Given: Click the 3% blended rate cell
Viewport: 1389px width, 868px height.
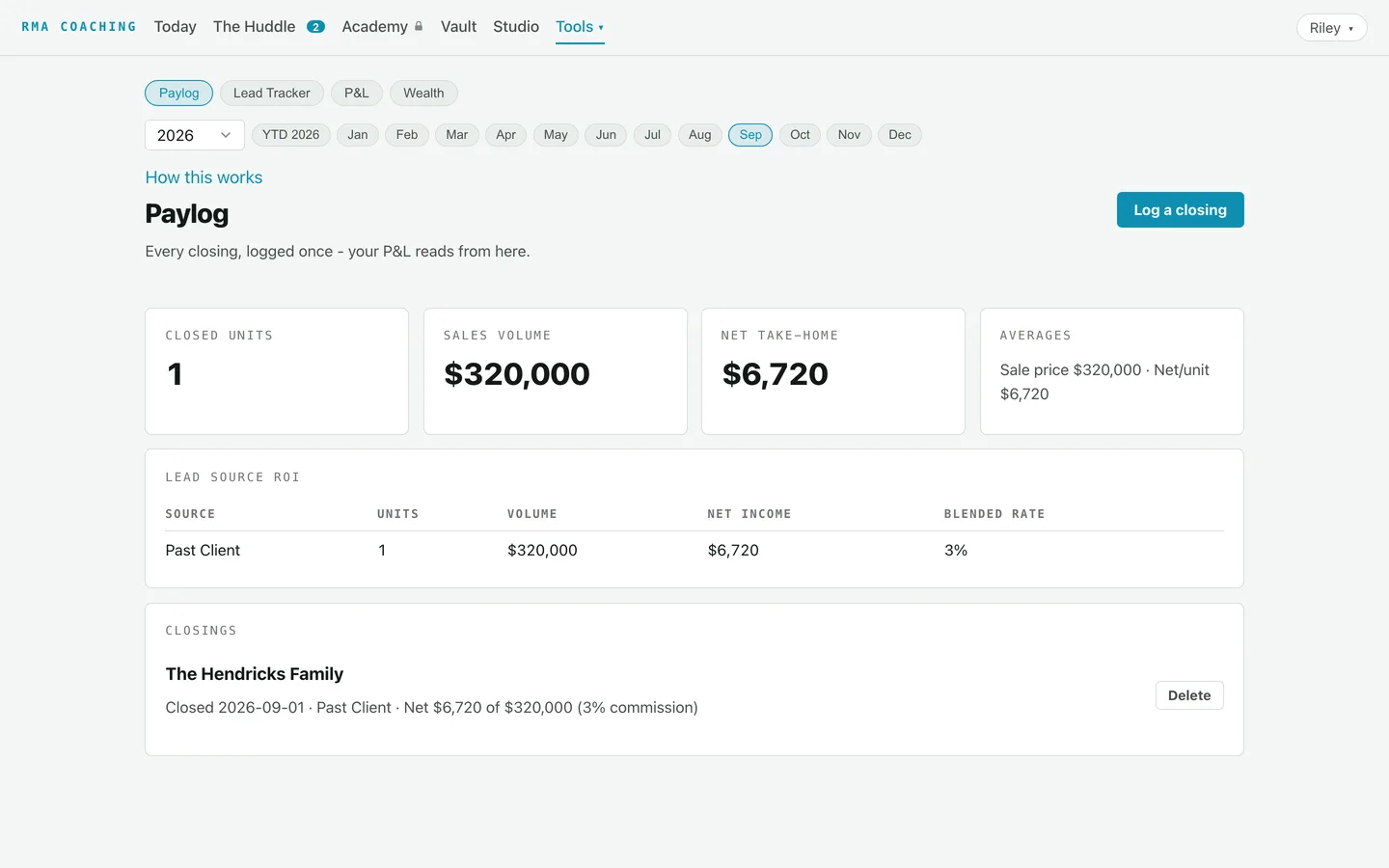Looking at the screenshot, I should click(x=956, y=551).
